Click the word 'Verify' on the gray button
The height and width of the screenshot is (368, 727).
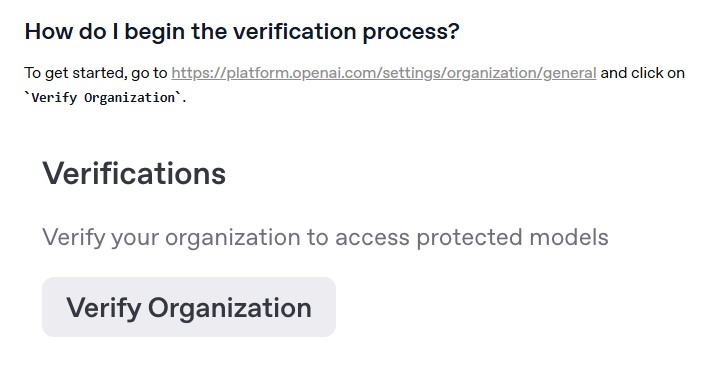point(103,308)
